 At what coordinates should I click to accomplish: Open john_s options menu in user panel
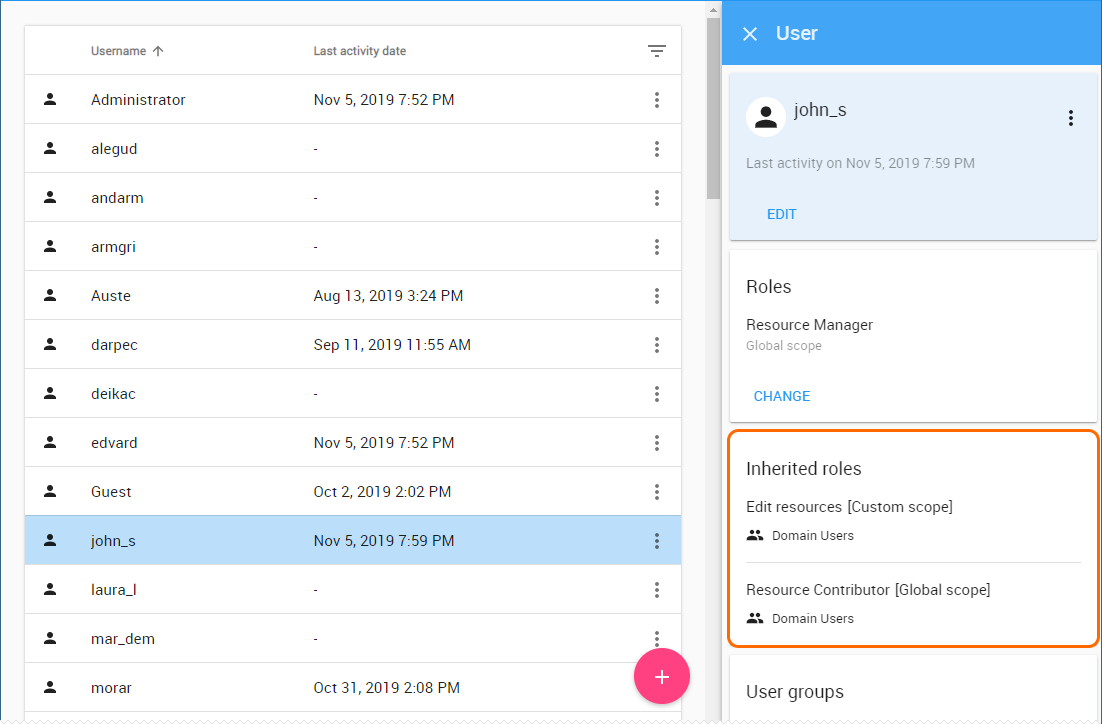[1070, 118]
